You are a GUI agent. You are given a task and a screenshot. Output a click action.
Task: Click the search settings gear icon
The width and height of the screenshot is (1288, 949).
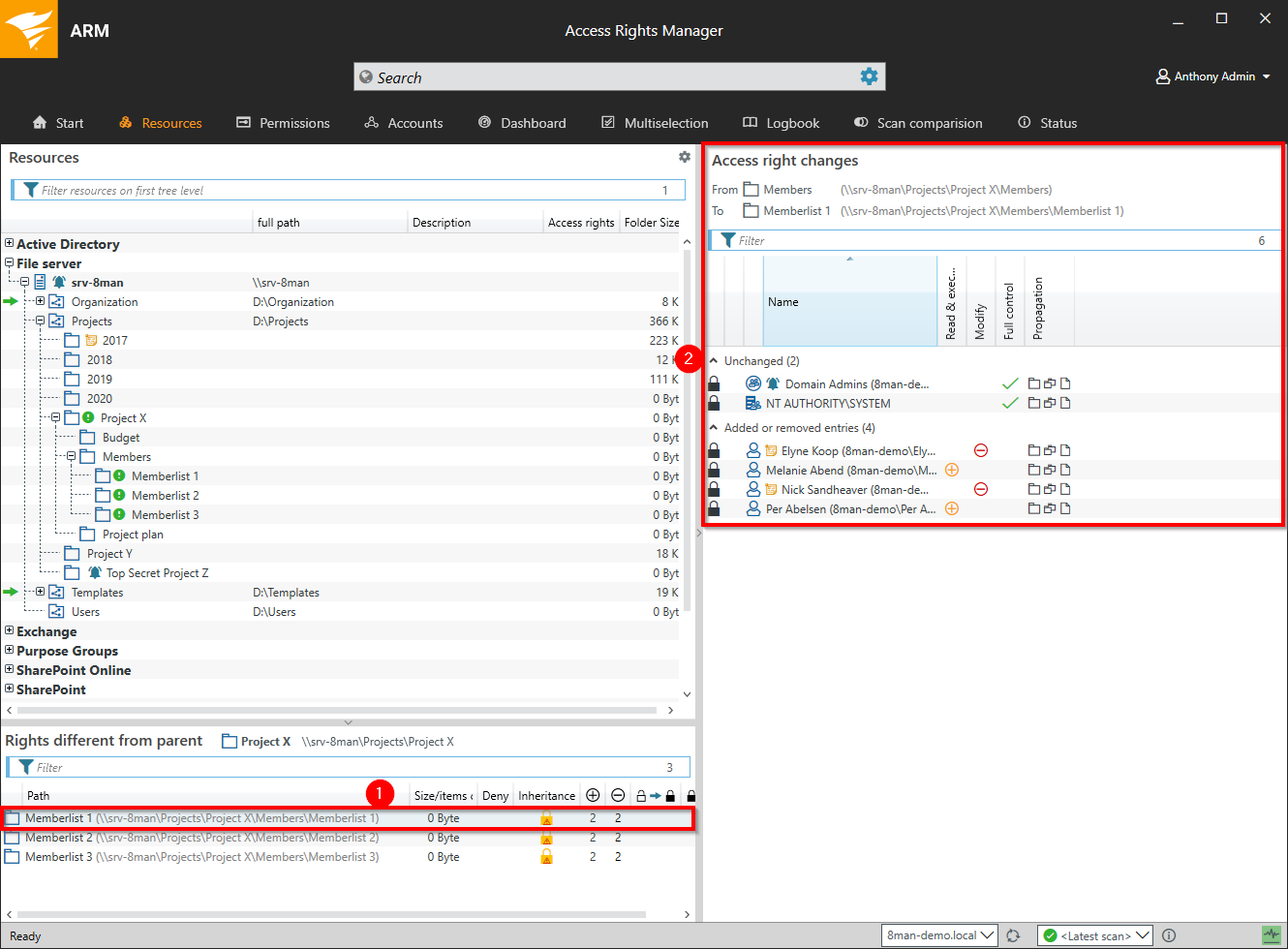869,77
